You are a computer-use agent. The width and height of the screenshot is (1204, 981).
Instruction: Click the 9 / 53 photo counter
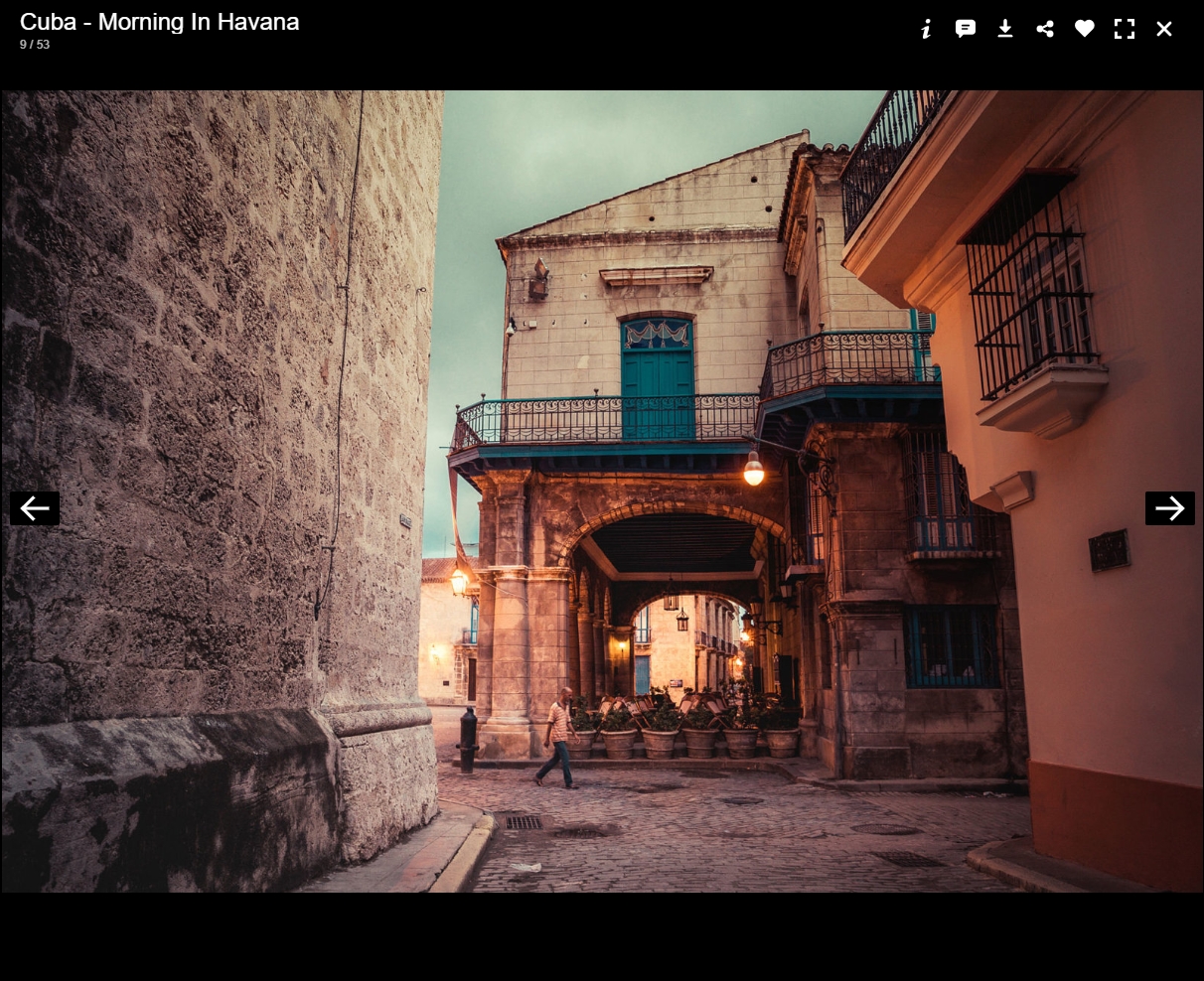coord(35,45)
